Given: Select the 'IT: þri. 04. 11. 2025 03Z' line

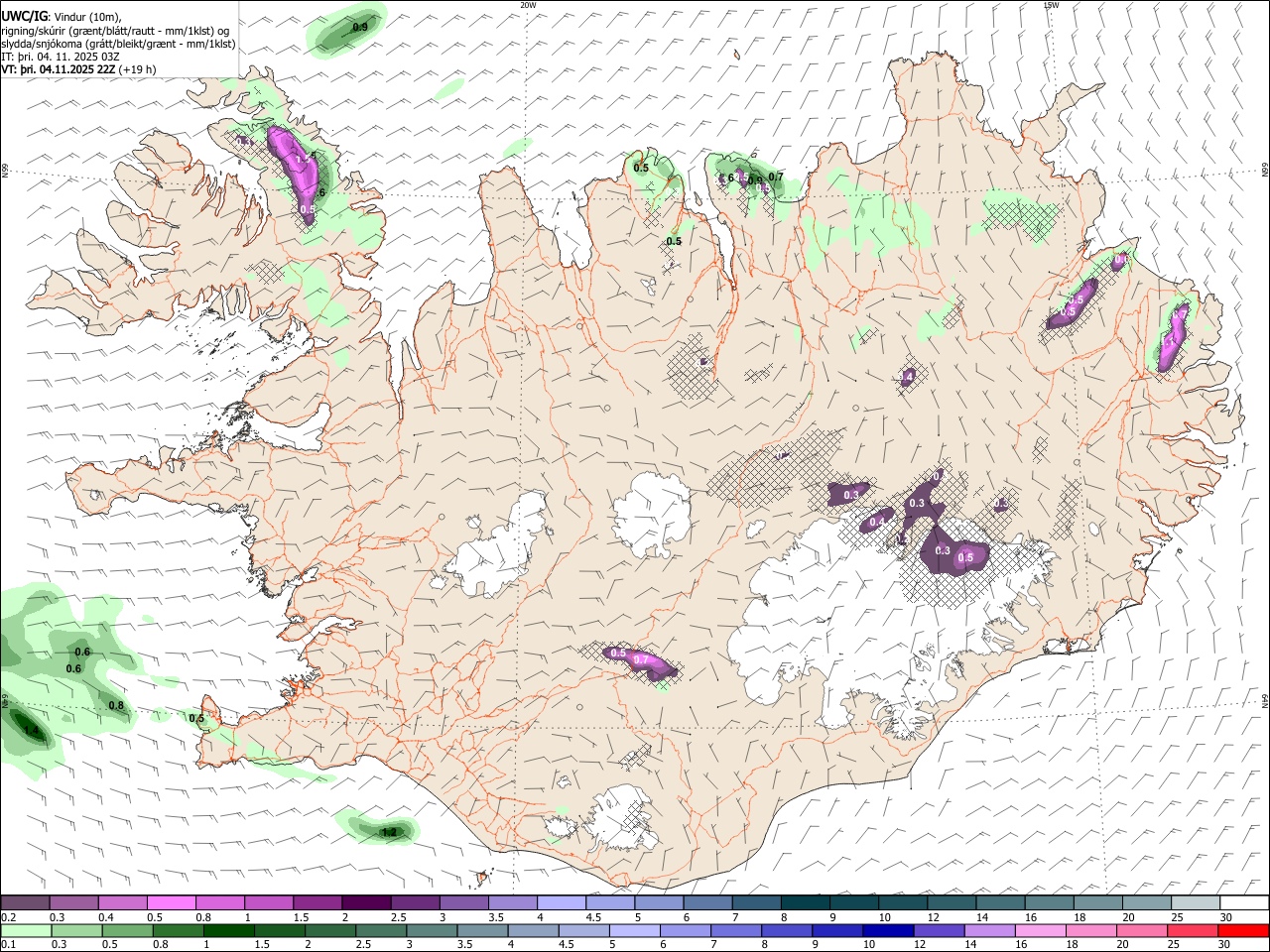Looking at the screenshot, I should coord(61,57).
